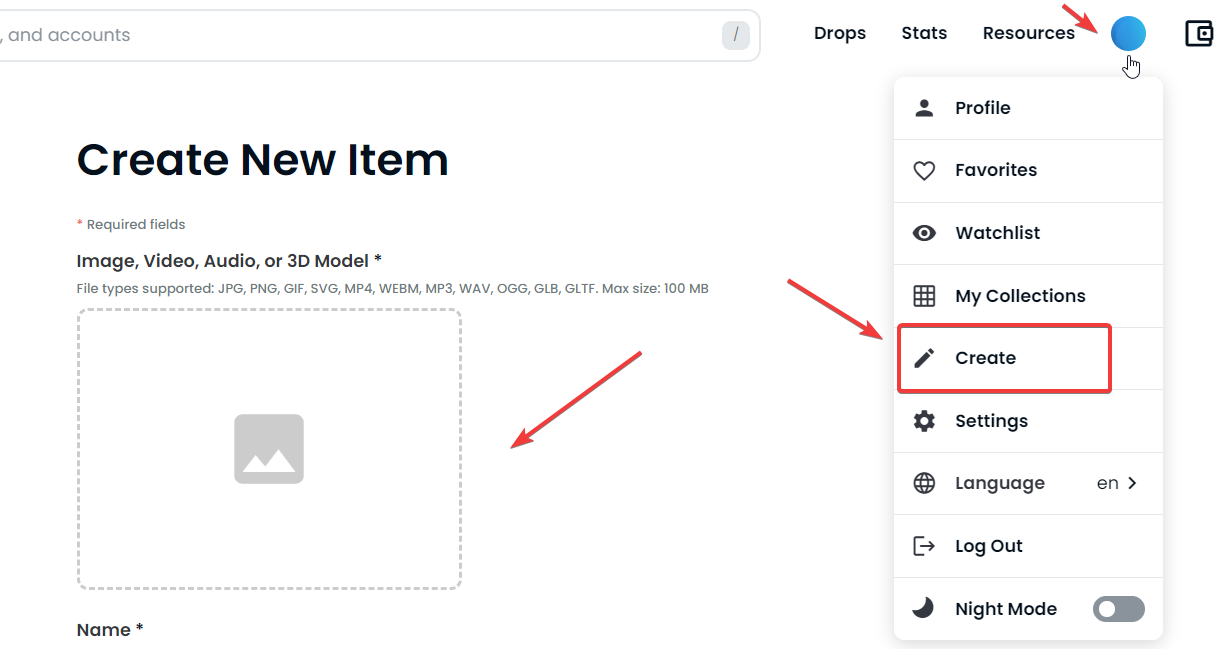Click the media upload area
The image size is (1228, 649).
click(268, 449)
